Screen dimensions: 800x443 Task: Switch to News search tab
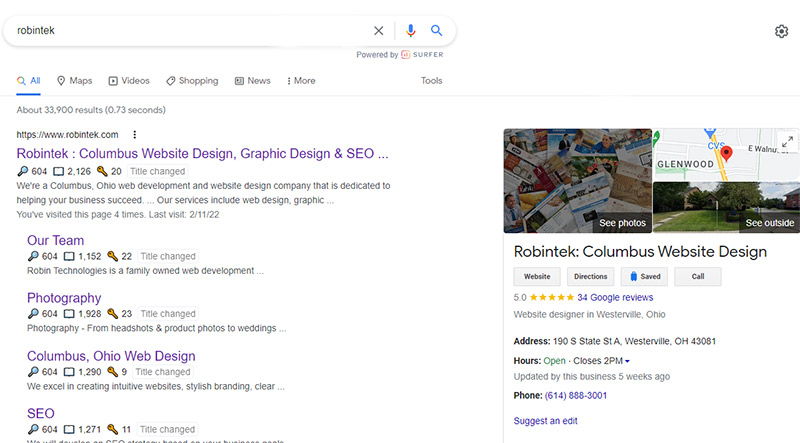coord(253,81)
